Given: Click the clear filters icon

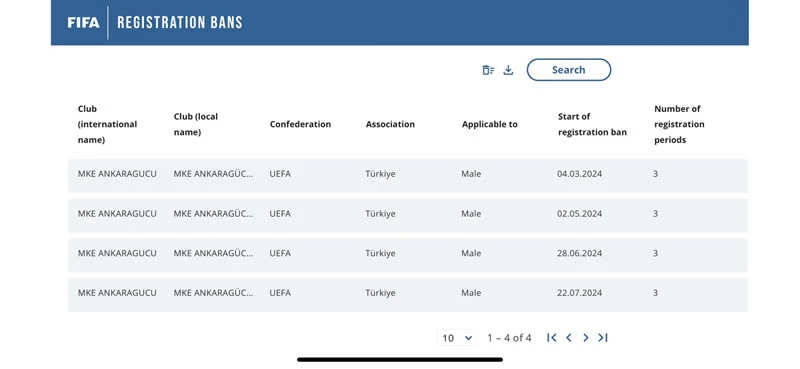Looking at the screenshot, I should (488, 70).
